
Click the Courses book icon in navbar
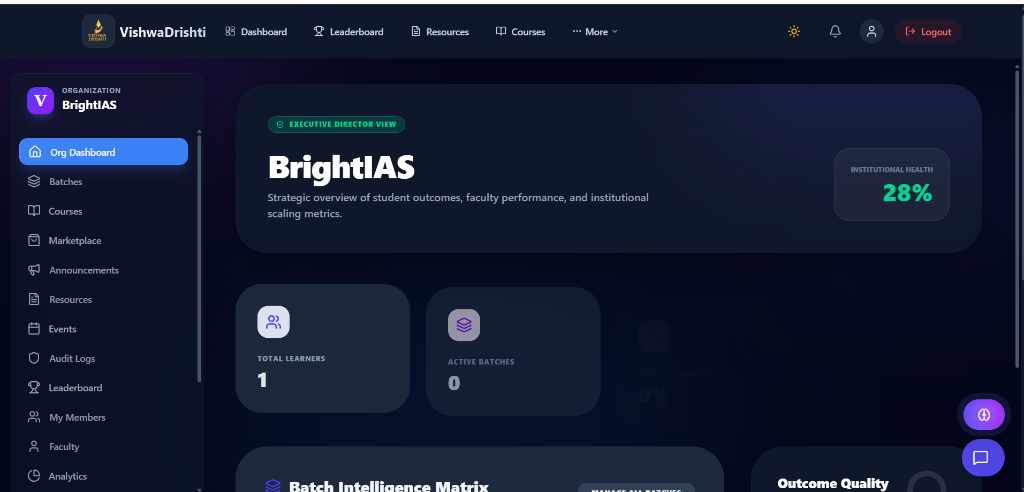point(501,31)
